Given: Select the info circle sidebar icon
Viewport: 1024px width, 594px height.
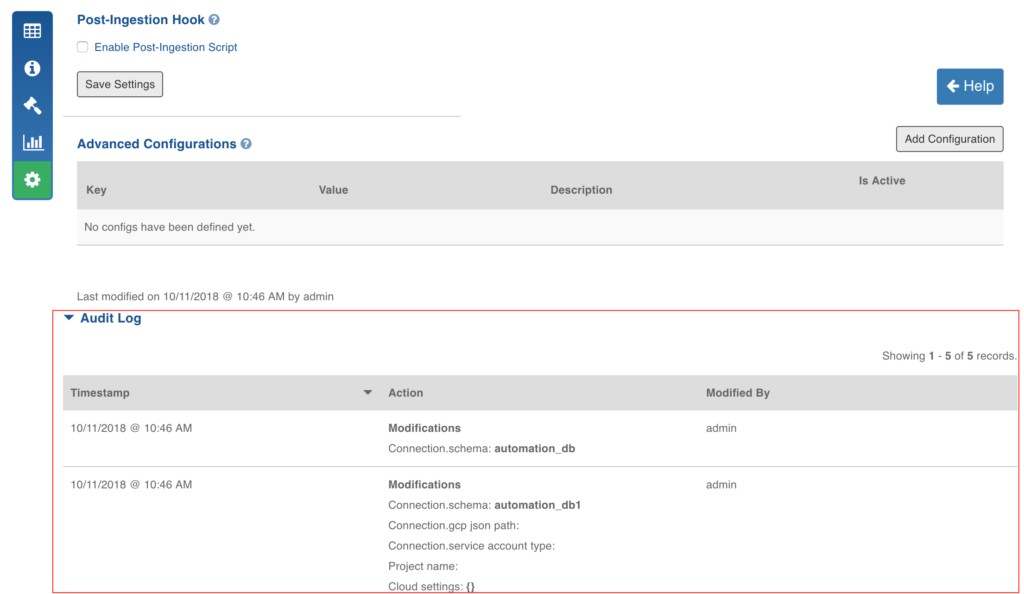Looking at the screenshot, I should pyautogui.click(x=32, y=68).
